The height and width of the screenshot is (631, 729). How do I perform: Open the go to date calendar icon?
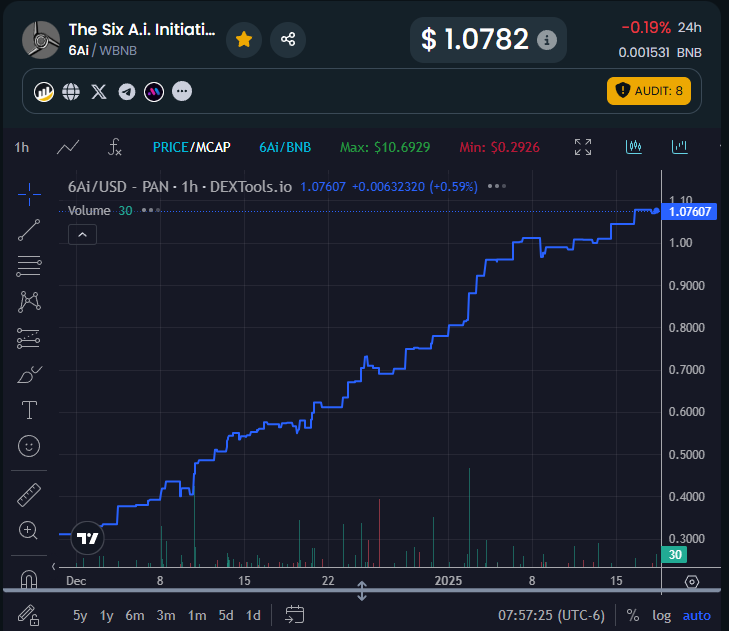[x=294, y=615]
